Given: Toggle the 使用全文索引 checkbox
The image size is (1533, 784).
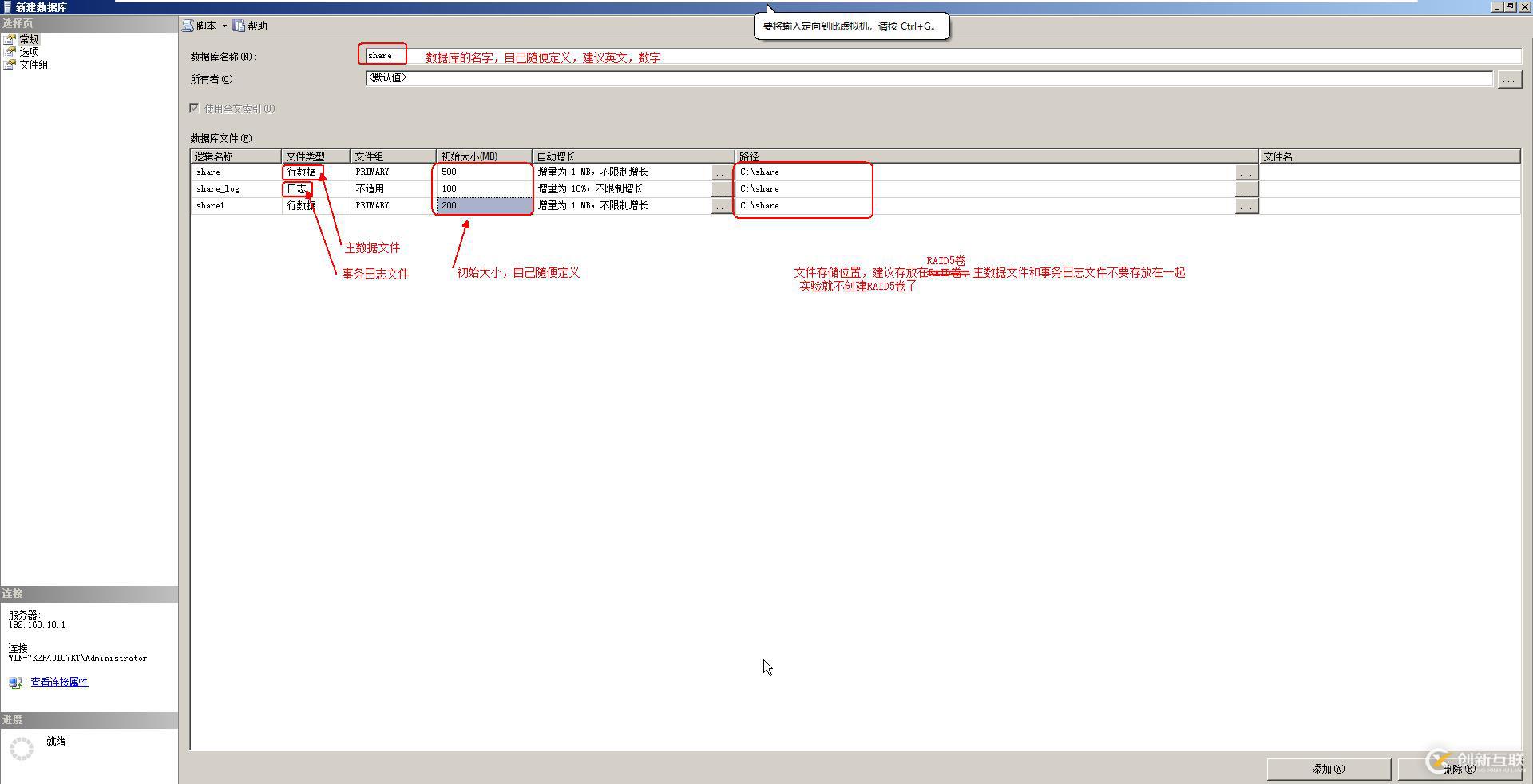Looking at the screenshot, I should 194,108.
